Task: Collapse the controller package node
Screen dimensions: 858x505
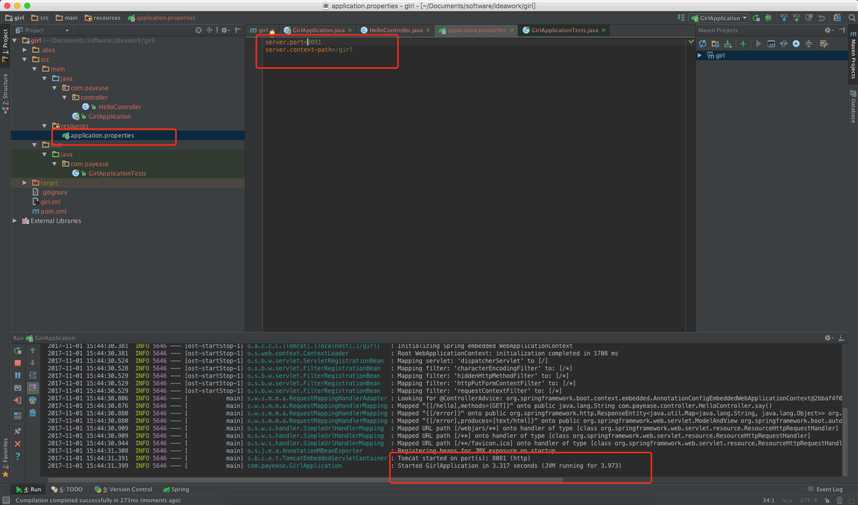Action: tap(64, 97)
